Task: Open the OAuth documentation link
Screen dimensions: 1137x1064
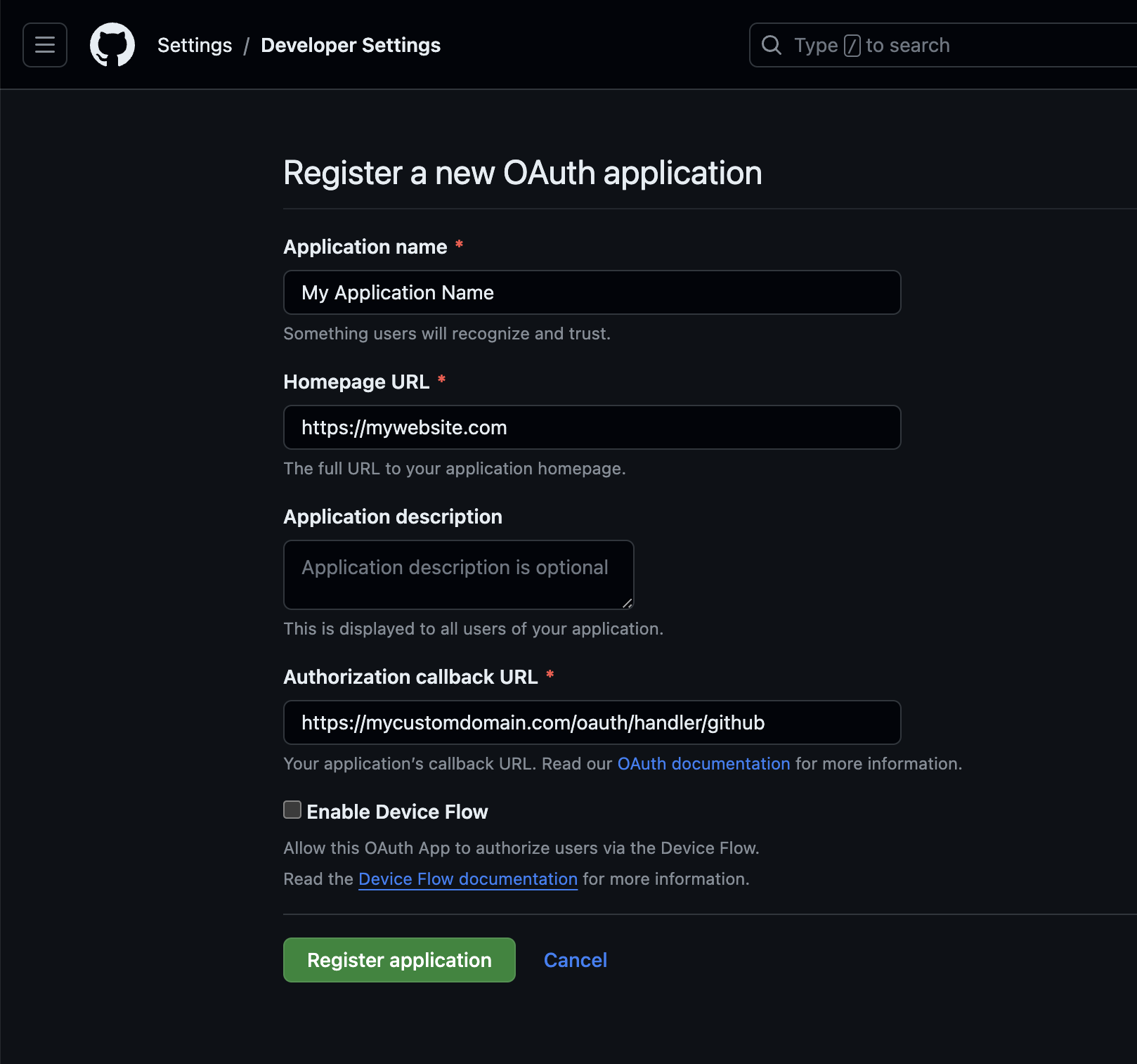Action: click(x=703, y=763)
